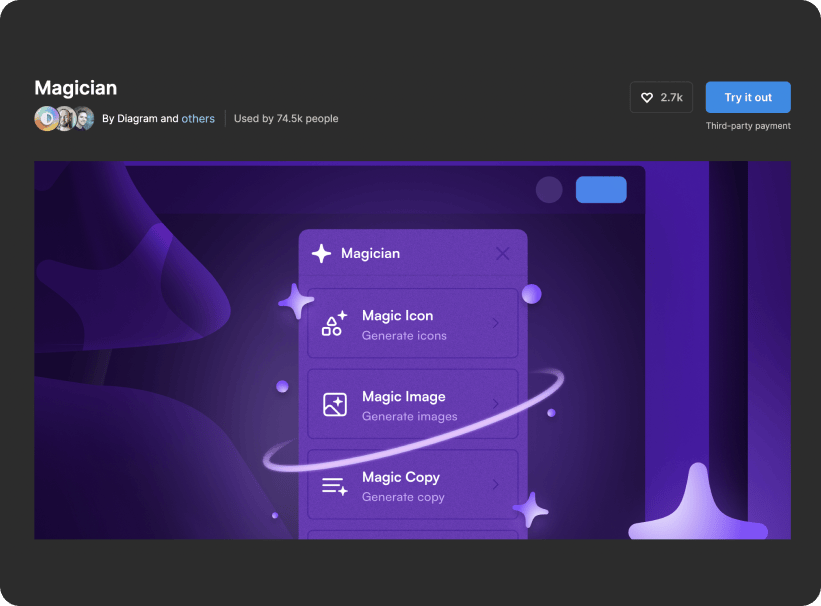
Task: Click the 'Generate icons' subtitle
Action: click(x=404, y=336)
